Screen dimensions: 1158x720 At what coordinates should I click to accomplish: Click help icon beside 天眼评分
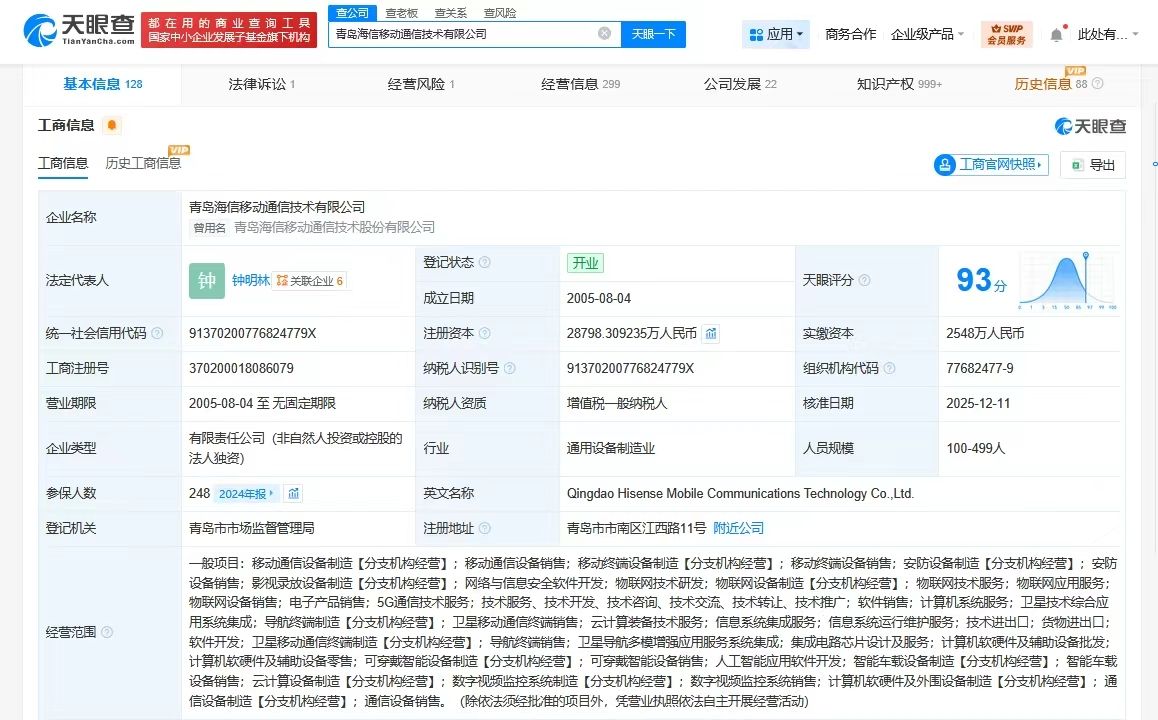[x=864, y=281]
